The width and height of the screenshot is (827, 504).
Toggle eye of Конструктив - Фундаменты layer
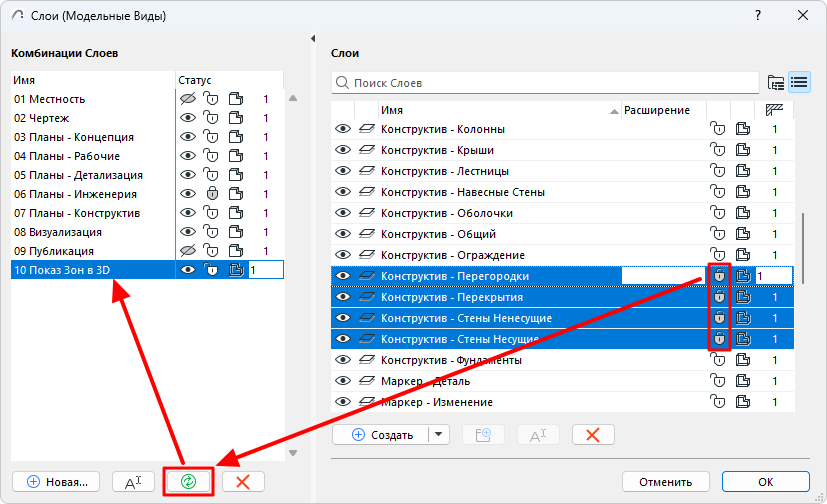pos(343,360)
